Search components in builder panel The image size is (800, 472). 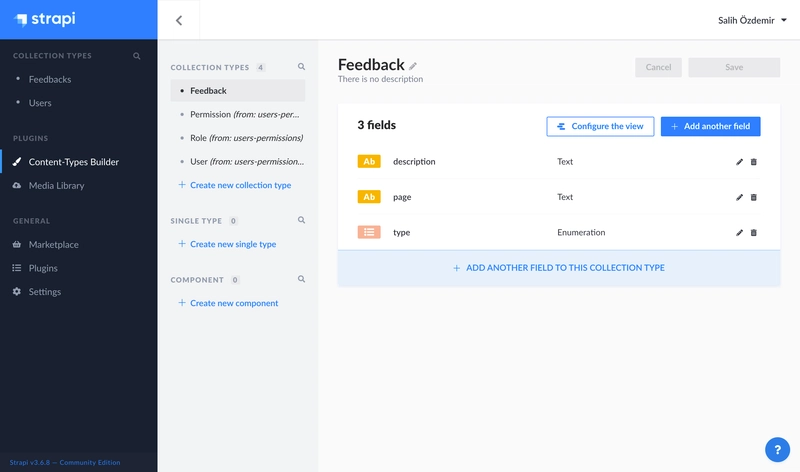tap(302, 279)
